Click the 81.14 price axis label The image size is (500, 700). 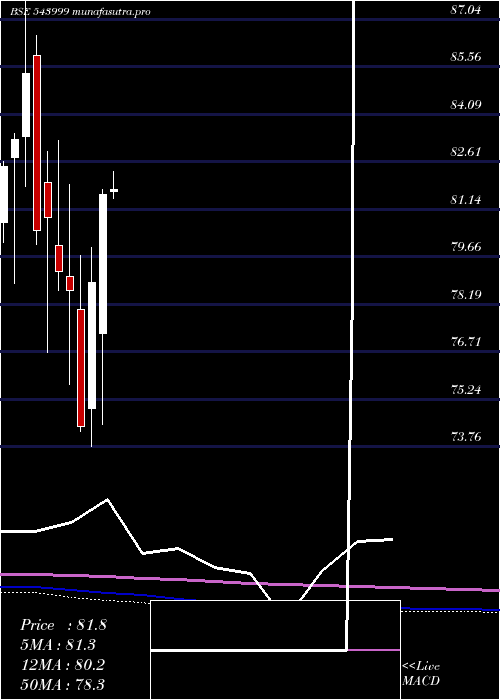(x=466, y=200)
